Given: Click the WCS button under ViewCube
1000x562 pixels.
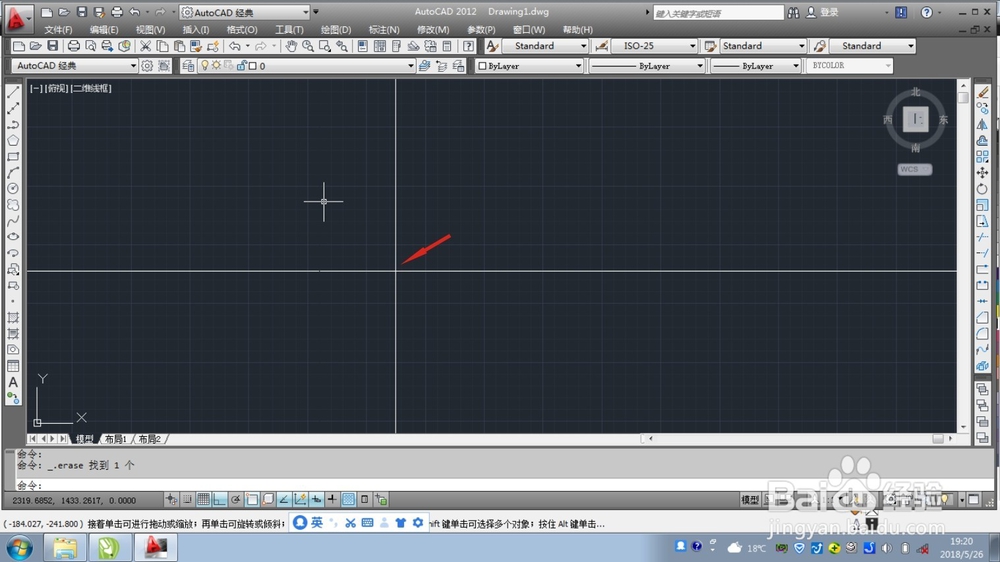Looking at the screenshot, I should coord(915,169).
